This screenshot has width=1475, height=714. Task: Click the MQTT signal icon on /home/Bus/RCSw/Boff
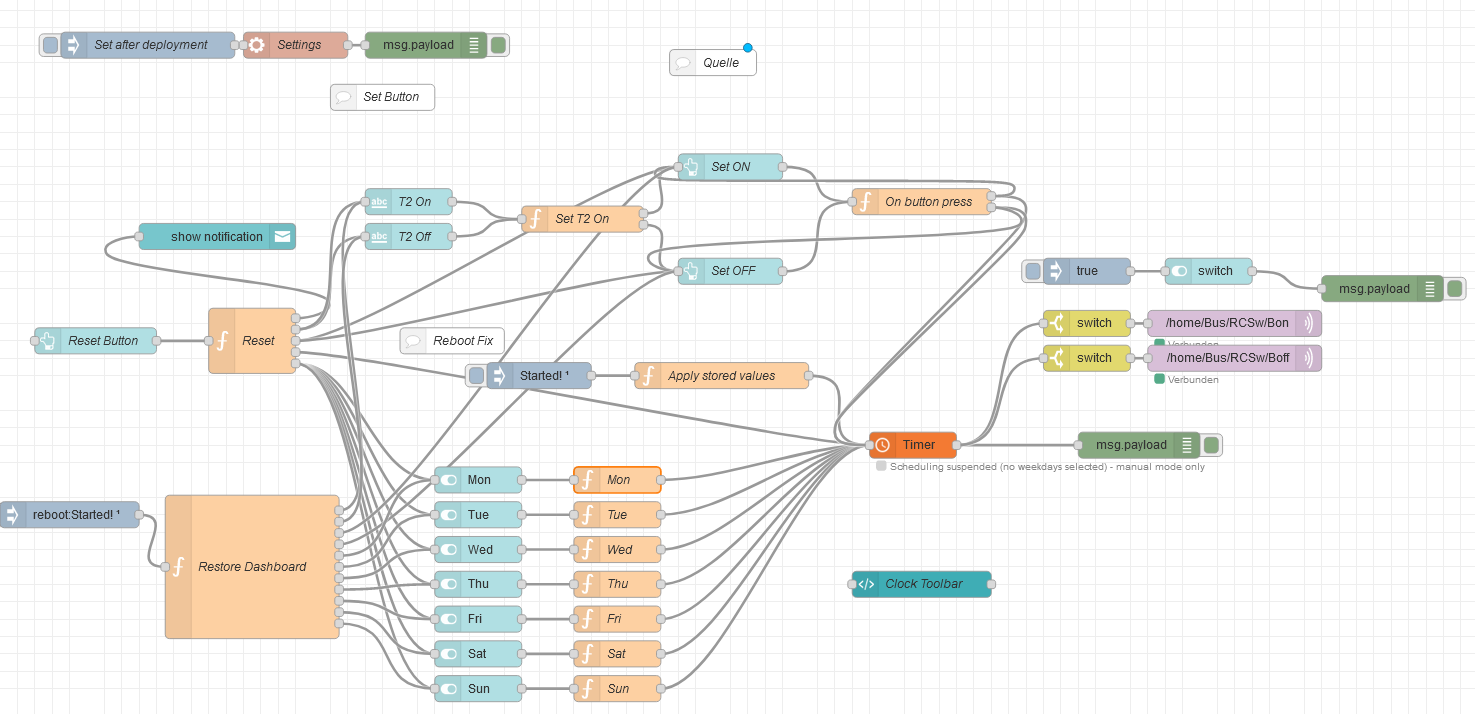(x=1308, y=358)
